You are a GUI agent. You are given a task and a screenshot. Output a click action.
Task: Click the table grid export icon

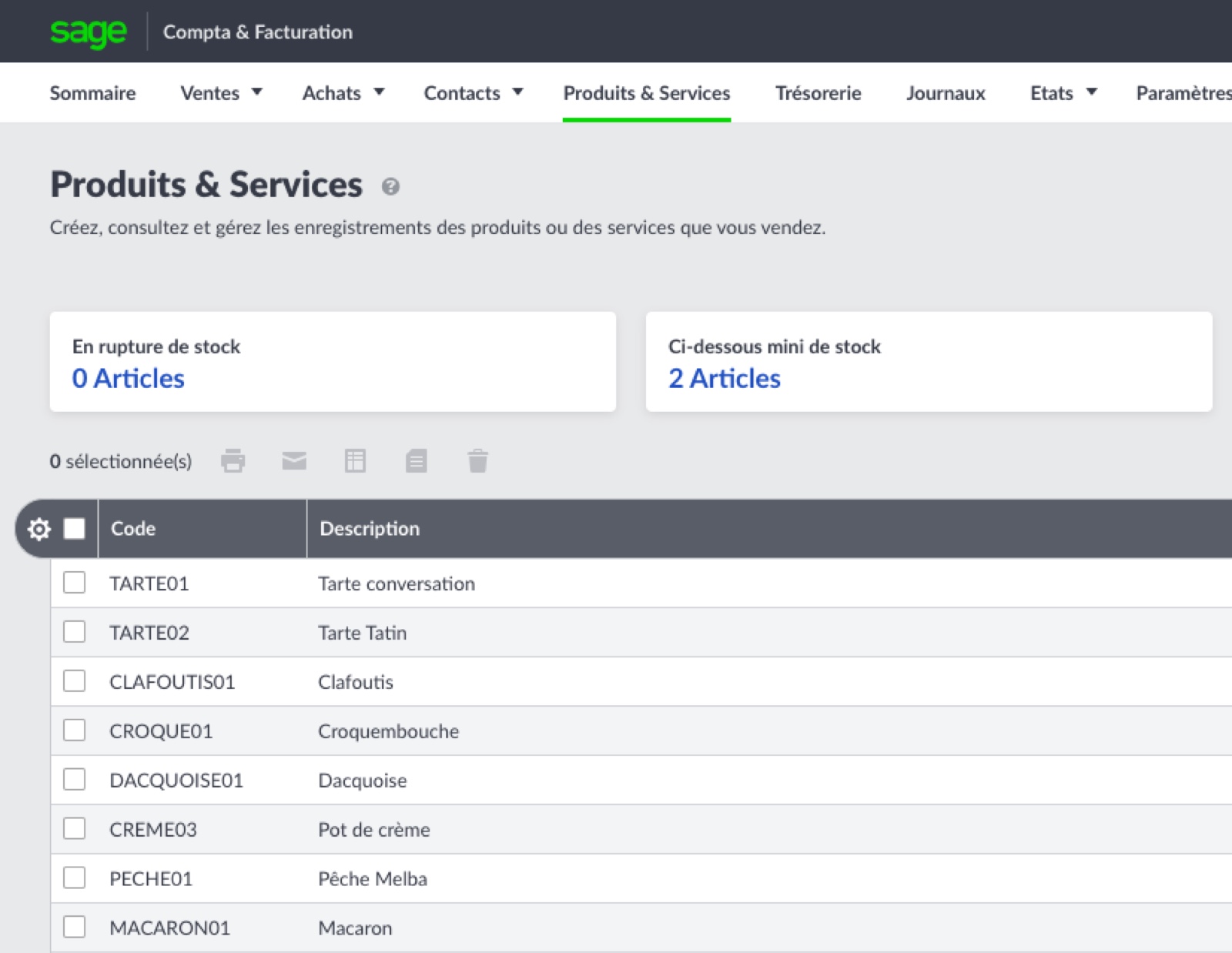355,461
